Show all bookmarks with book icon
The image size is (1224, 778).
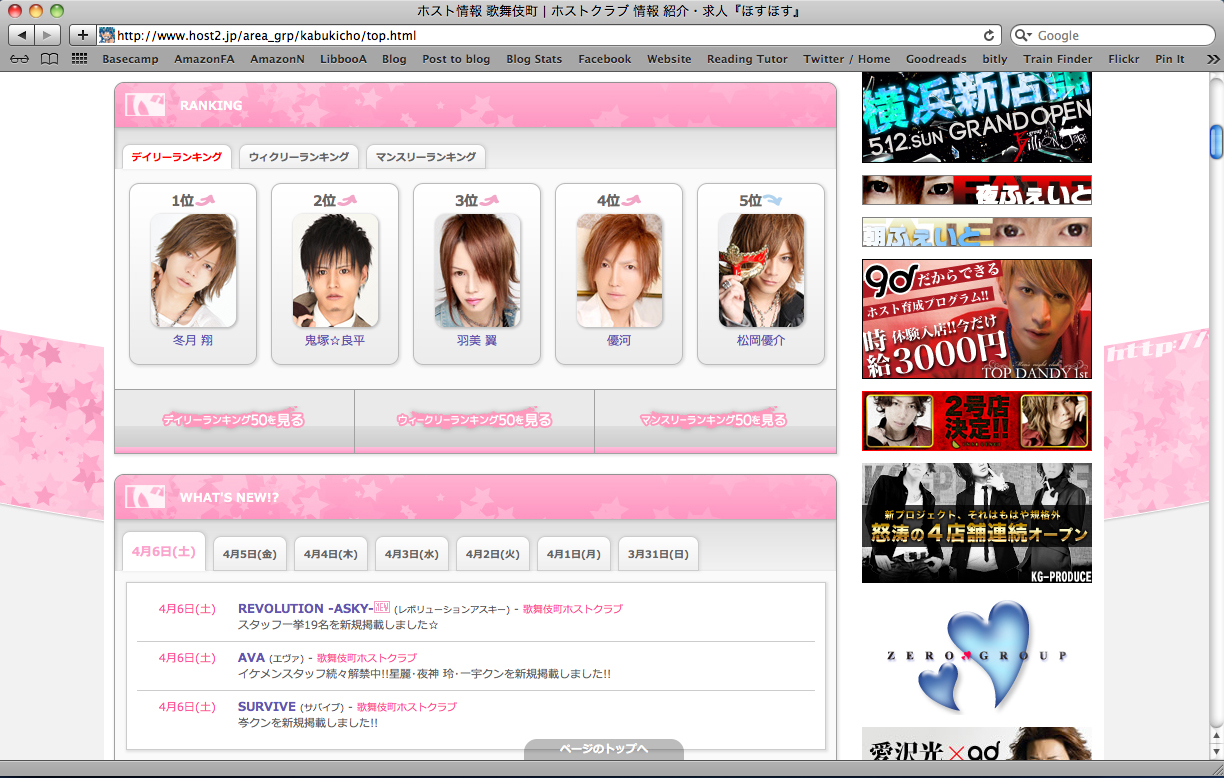click(x=49, y=59)
